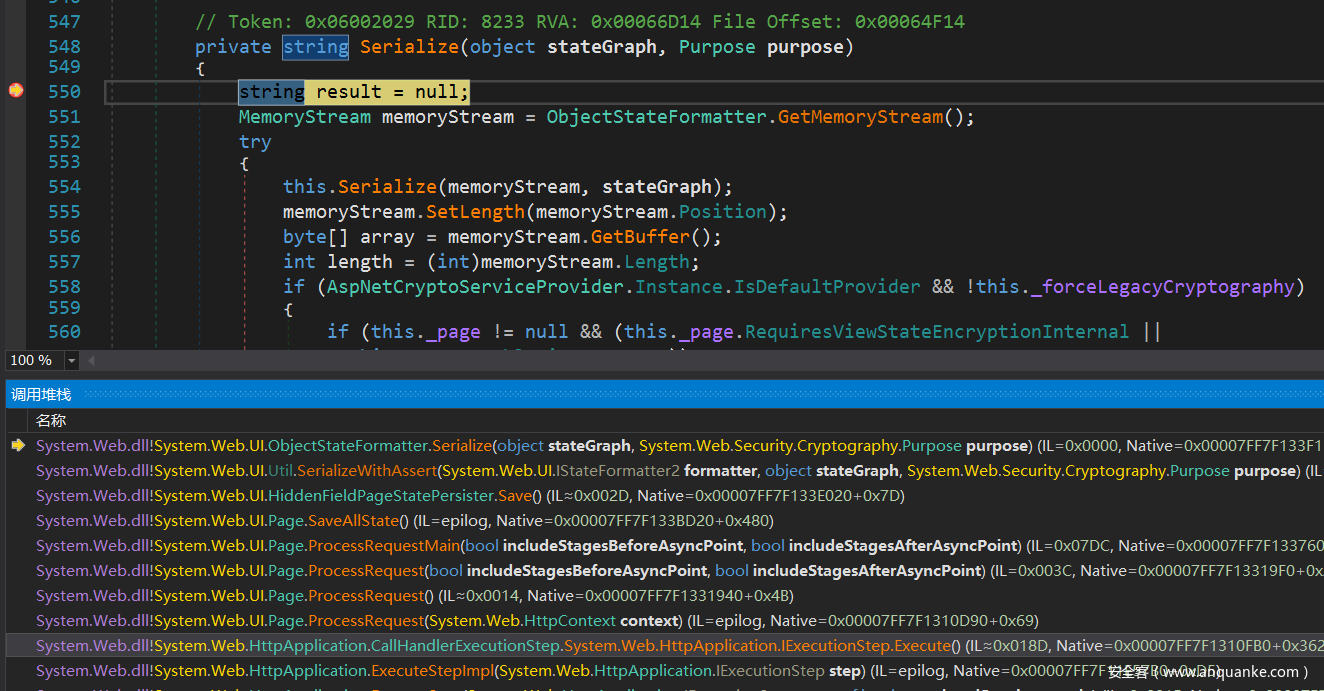Open the 100 % zoom level dropdown
This screenshot has height=691, width=1324.
[x=71, y=360]
